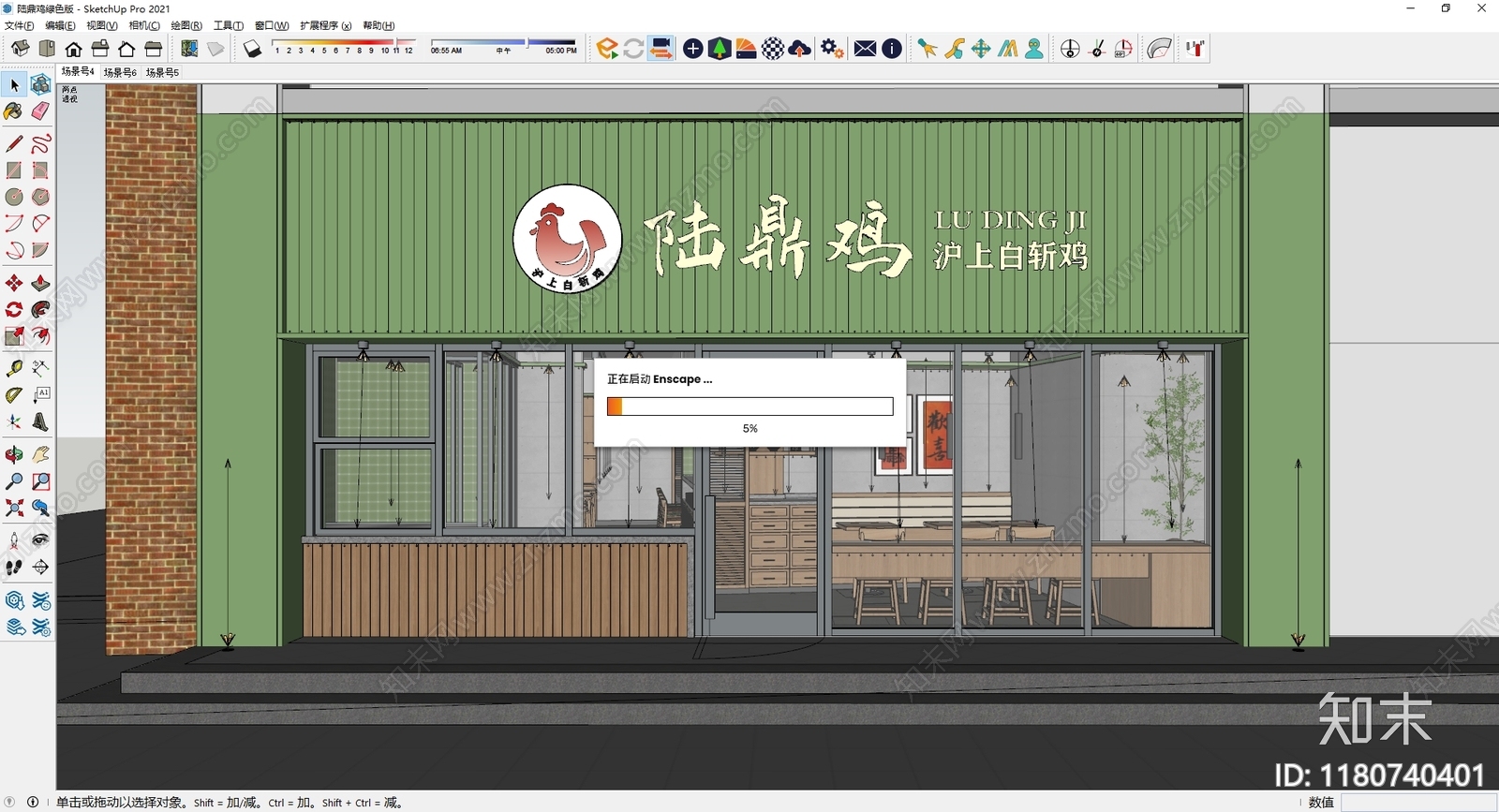Open Enscape asset library tree icon

click(x=720, y=49)
